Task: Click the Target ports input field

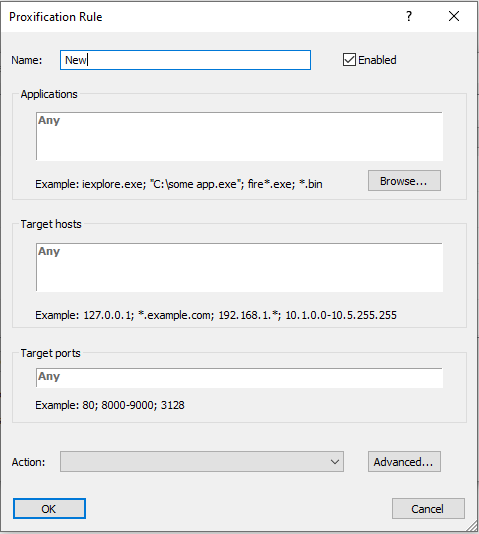Action: pos(239,378)
